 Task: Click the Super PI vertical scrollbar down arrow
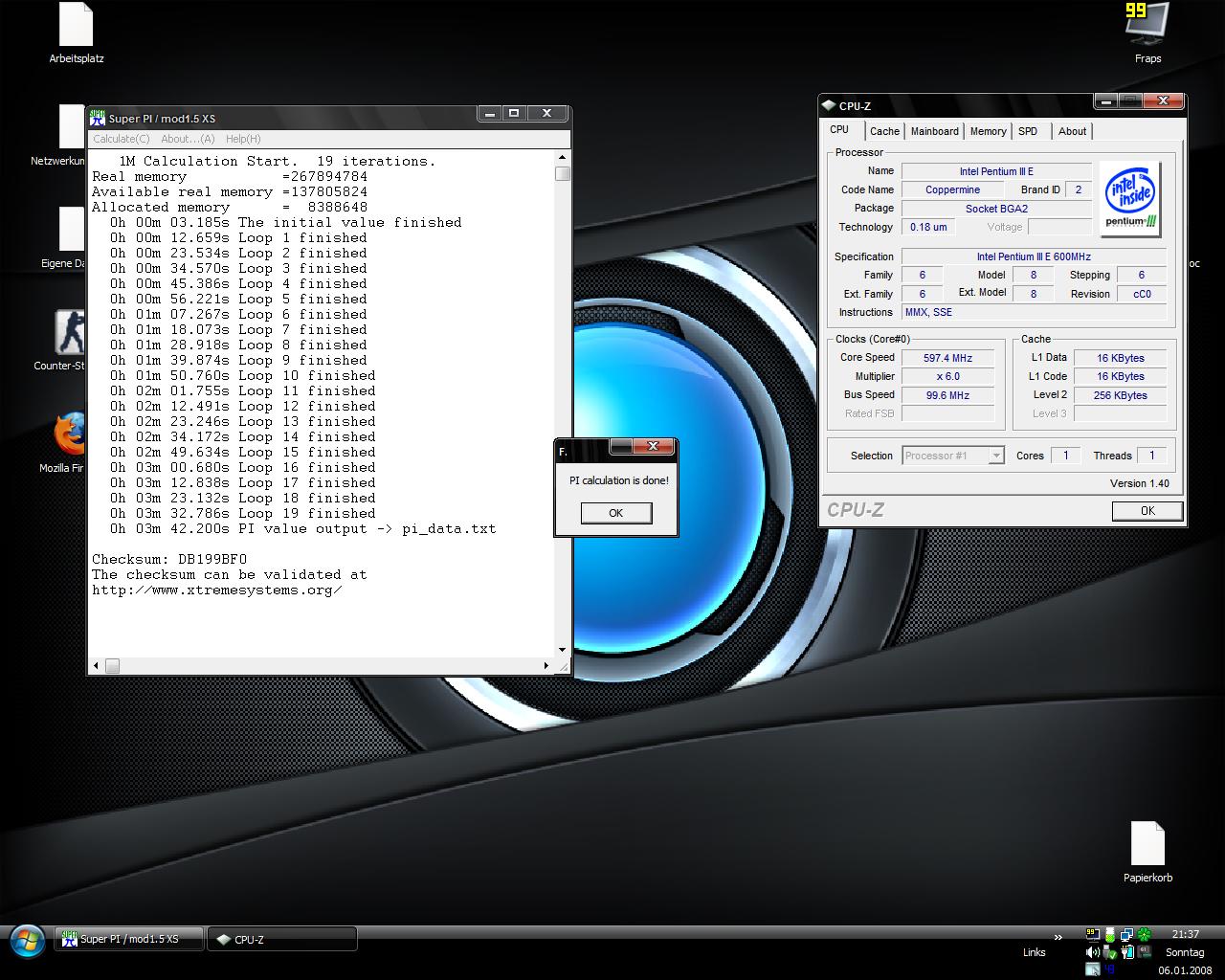click(562, 650)
